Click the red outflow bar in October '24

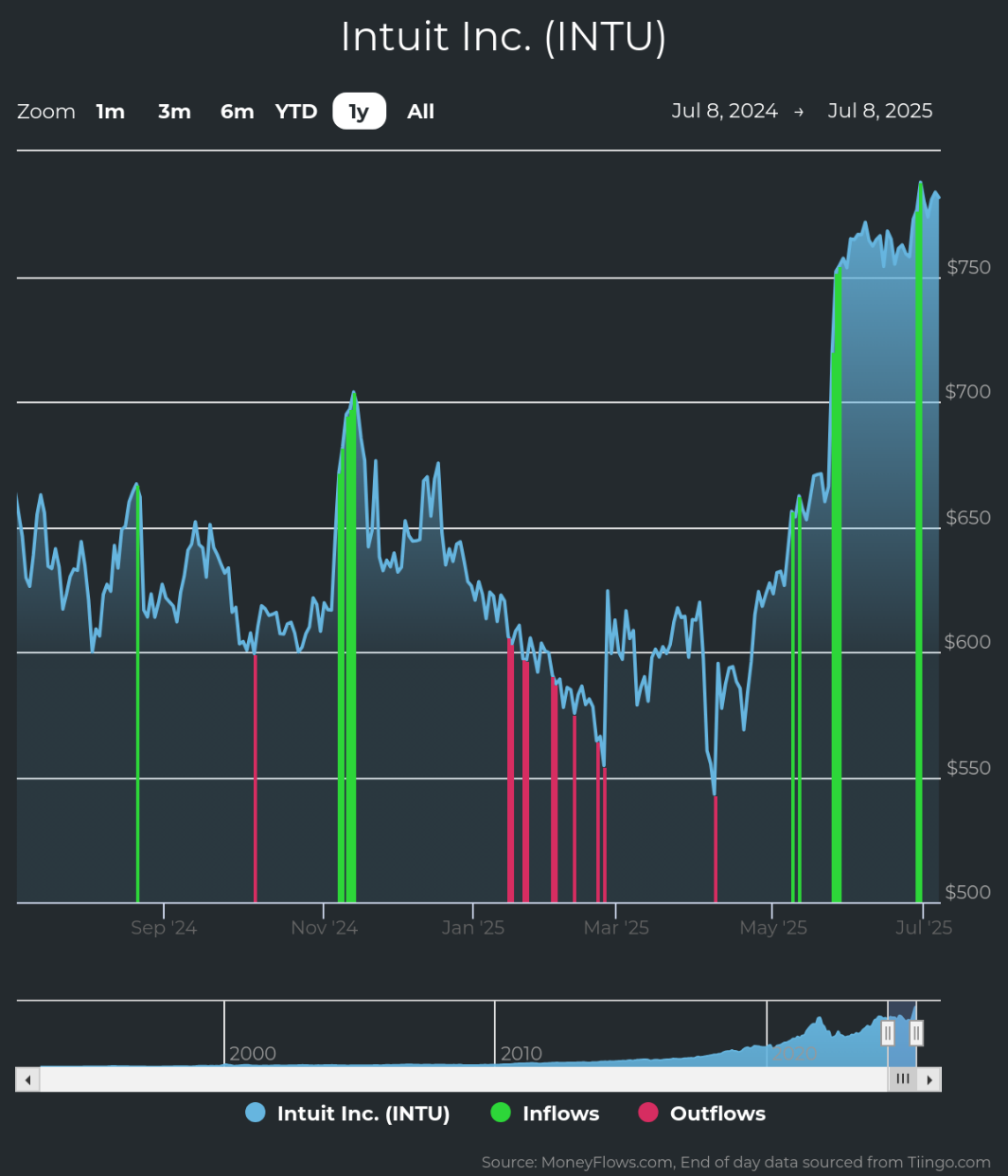pos(255,778)
